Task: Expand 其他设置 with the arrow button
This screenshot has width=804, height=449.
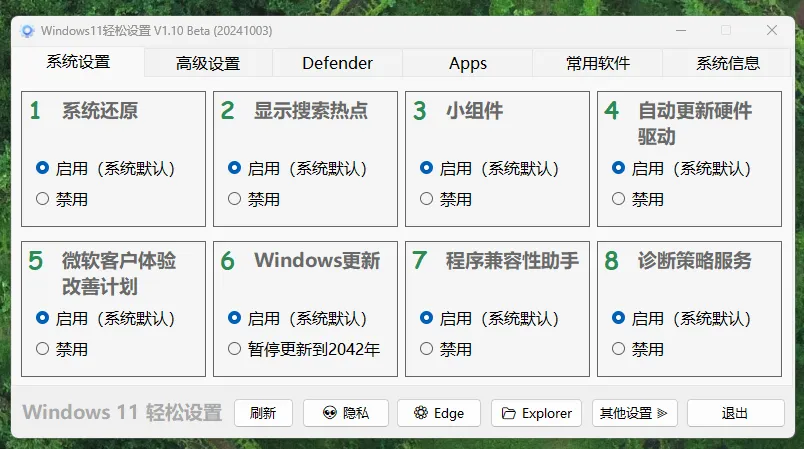Action: click(x=634, y=413)
